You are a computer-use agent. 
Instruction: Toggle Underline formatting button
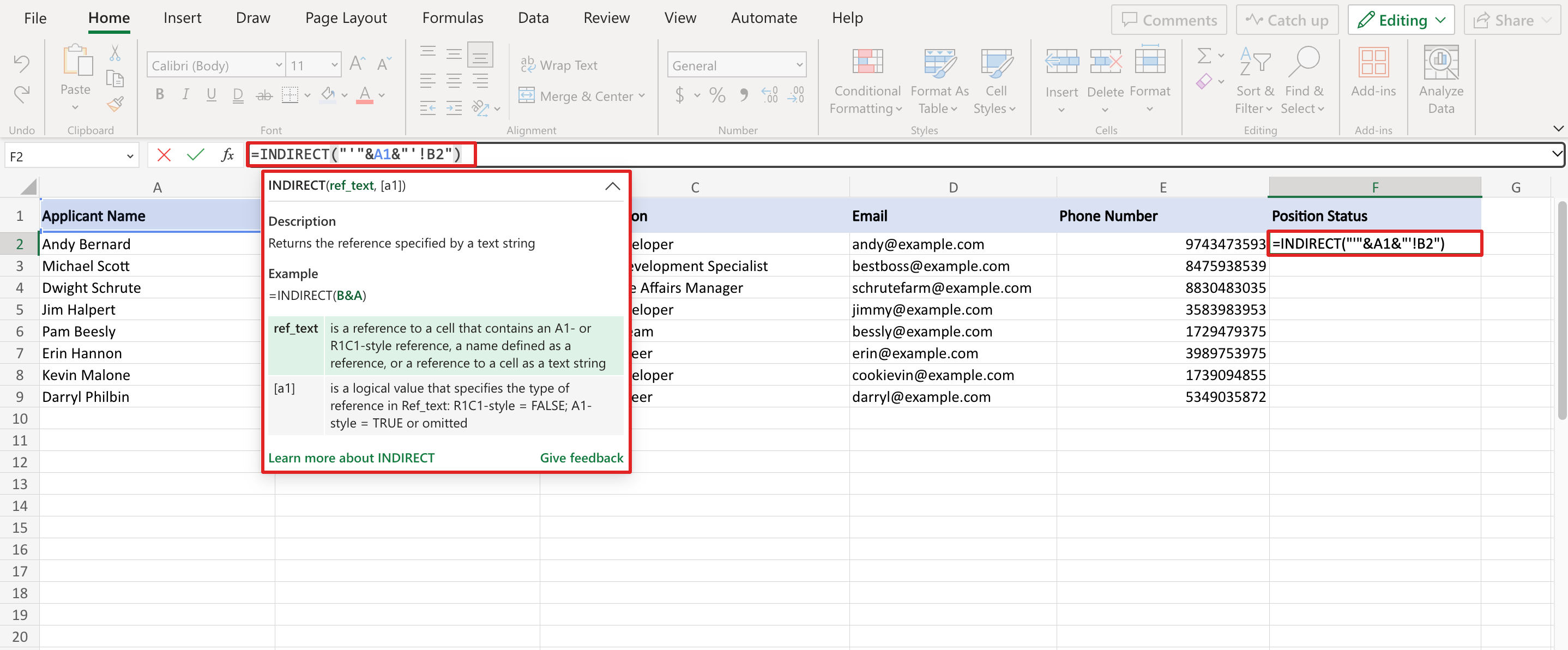point(210,96)
